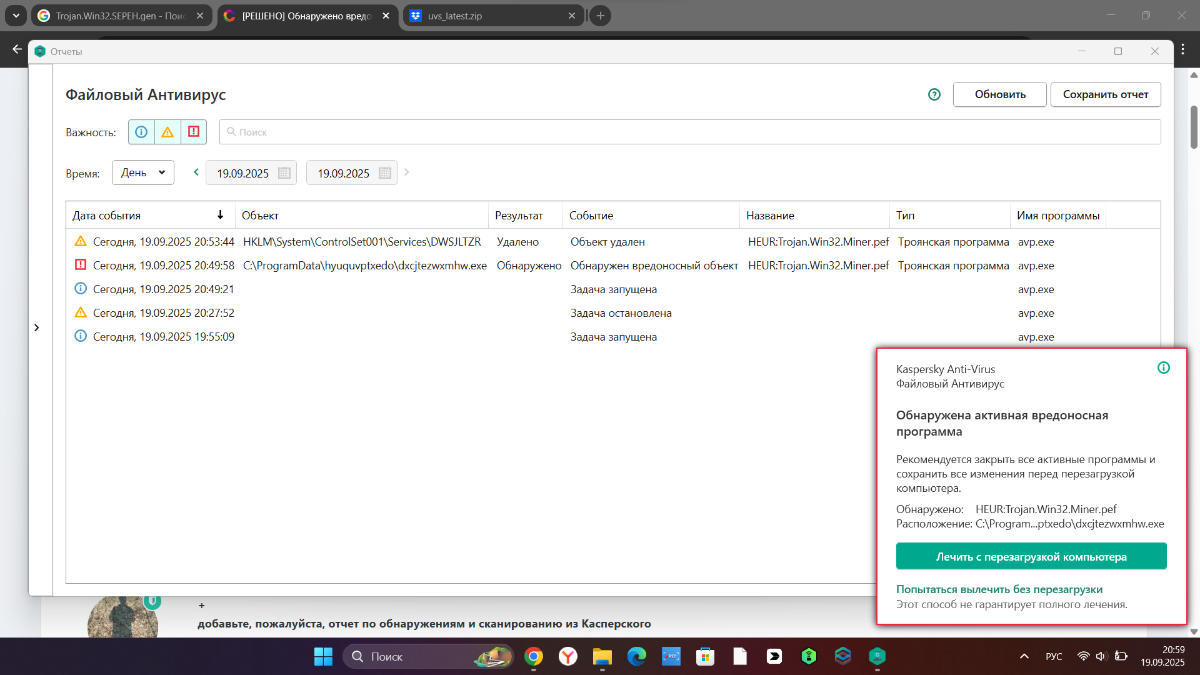The image size is (1200, 675).
Task: Toggle the critical events importance filter
Action: [x=193, y=132]
